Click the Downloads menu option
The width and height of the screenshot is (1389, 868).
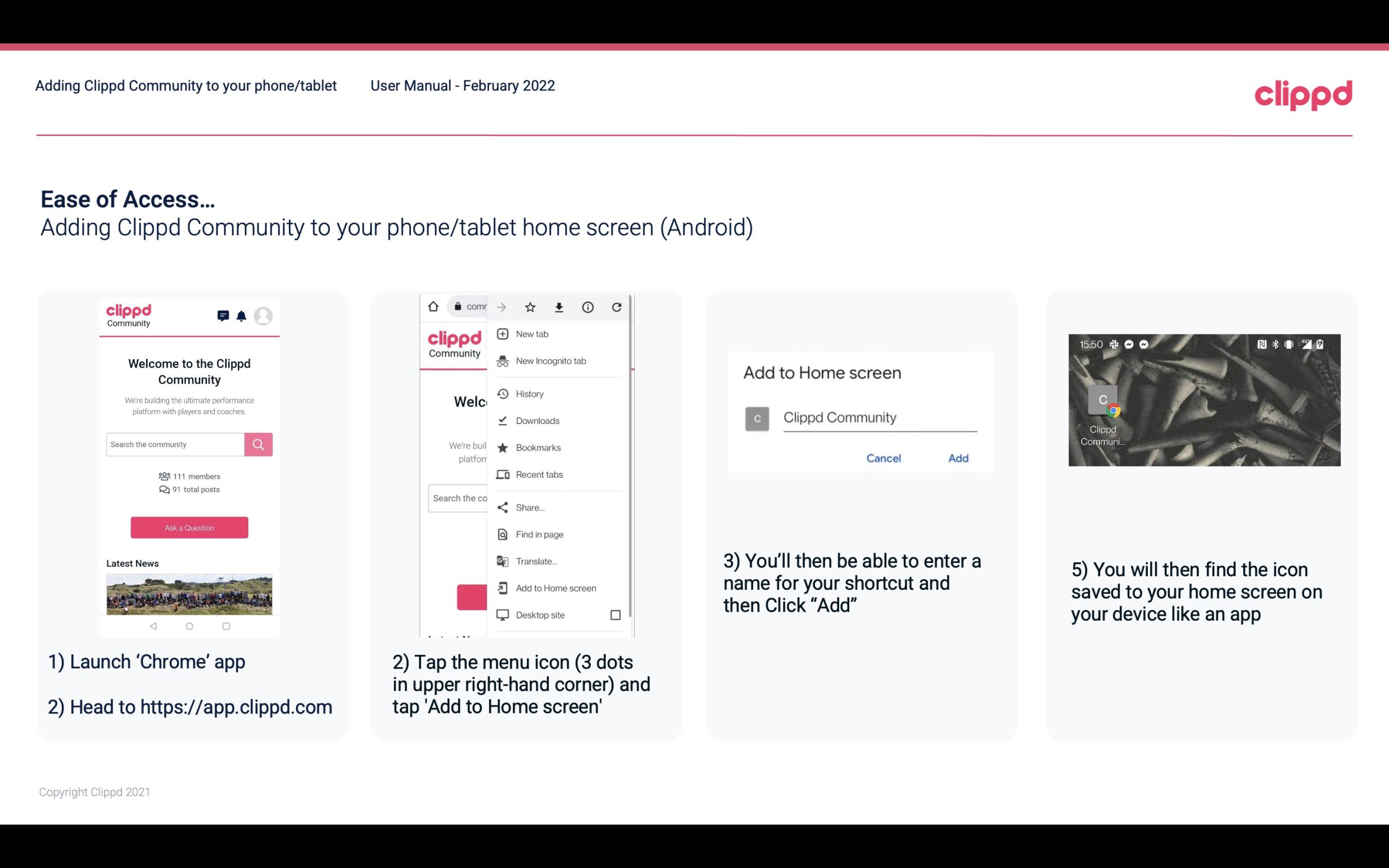click(536, 419)
